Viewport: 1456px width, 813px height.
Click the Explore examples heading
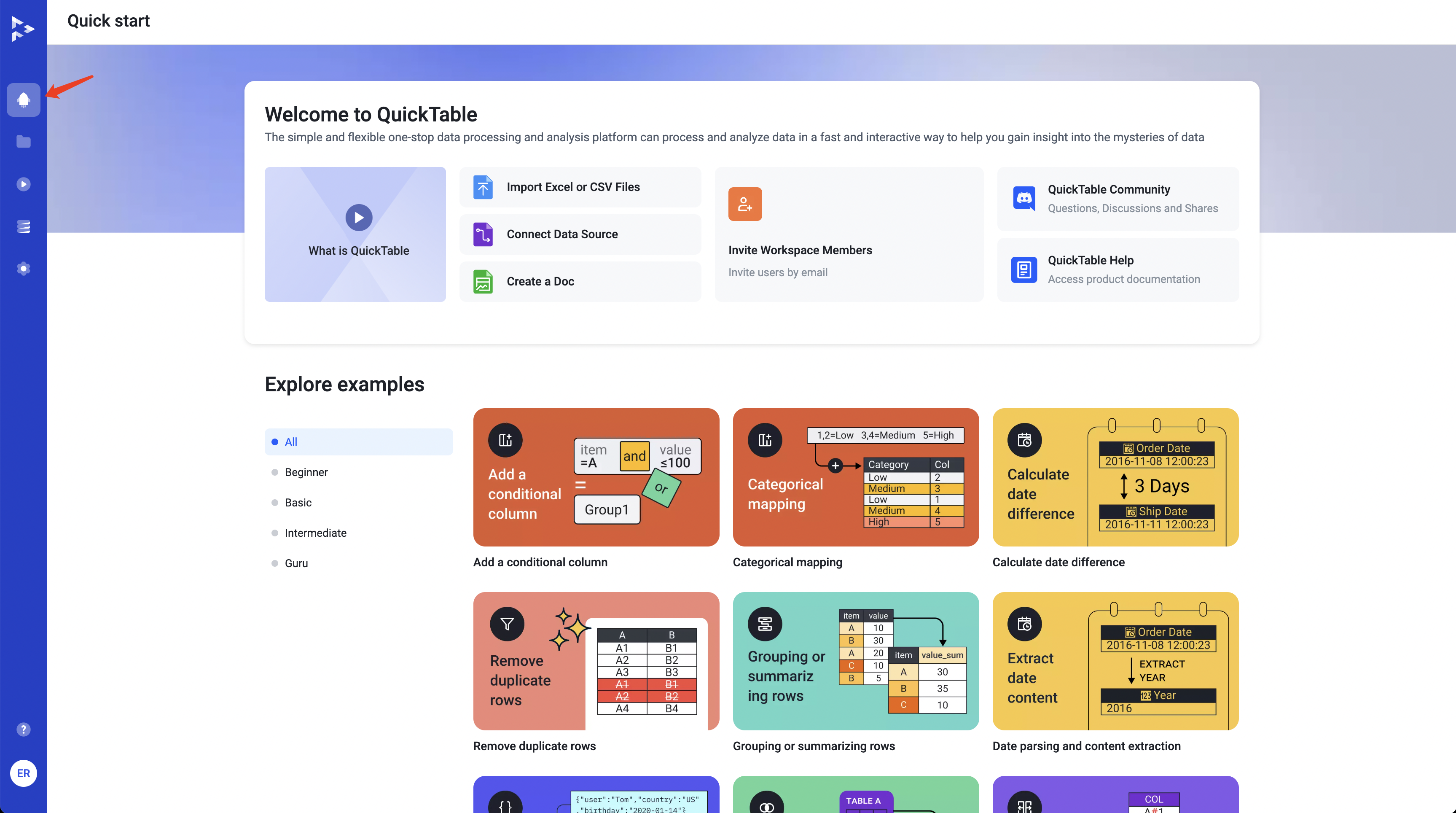tap(345, 385)
